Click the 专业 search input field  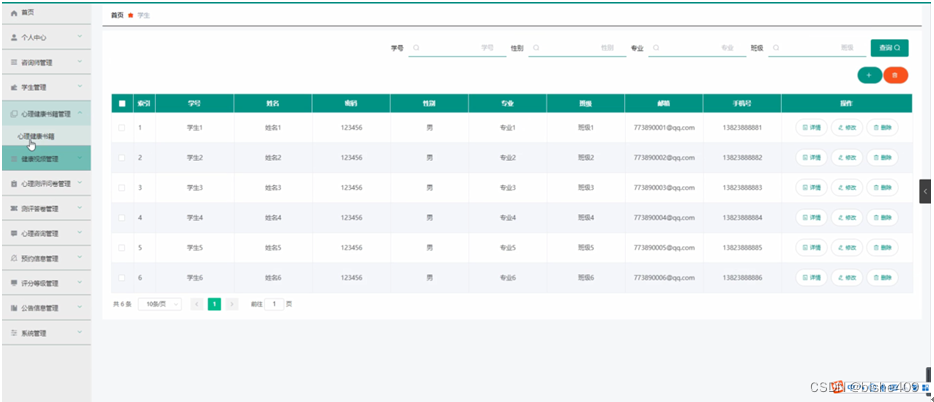[697, 48]
